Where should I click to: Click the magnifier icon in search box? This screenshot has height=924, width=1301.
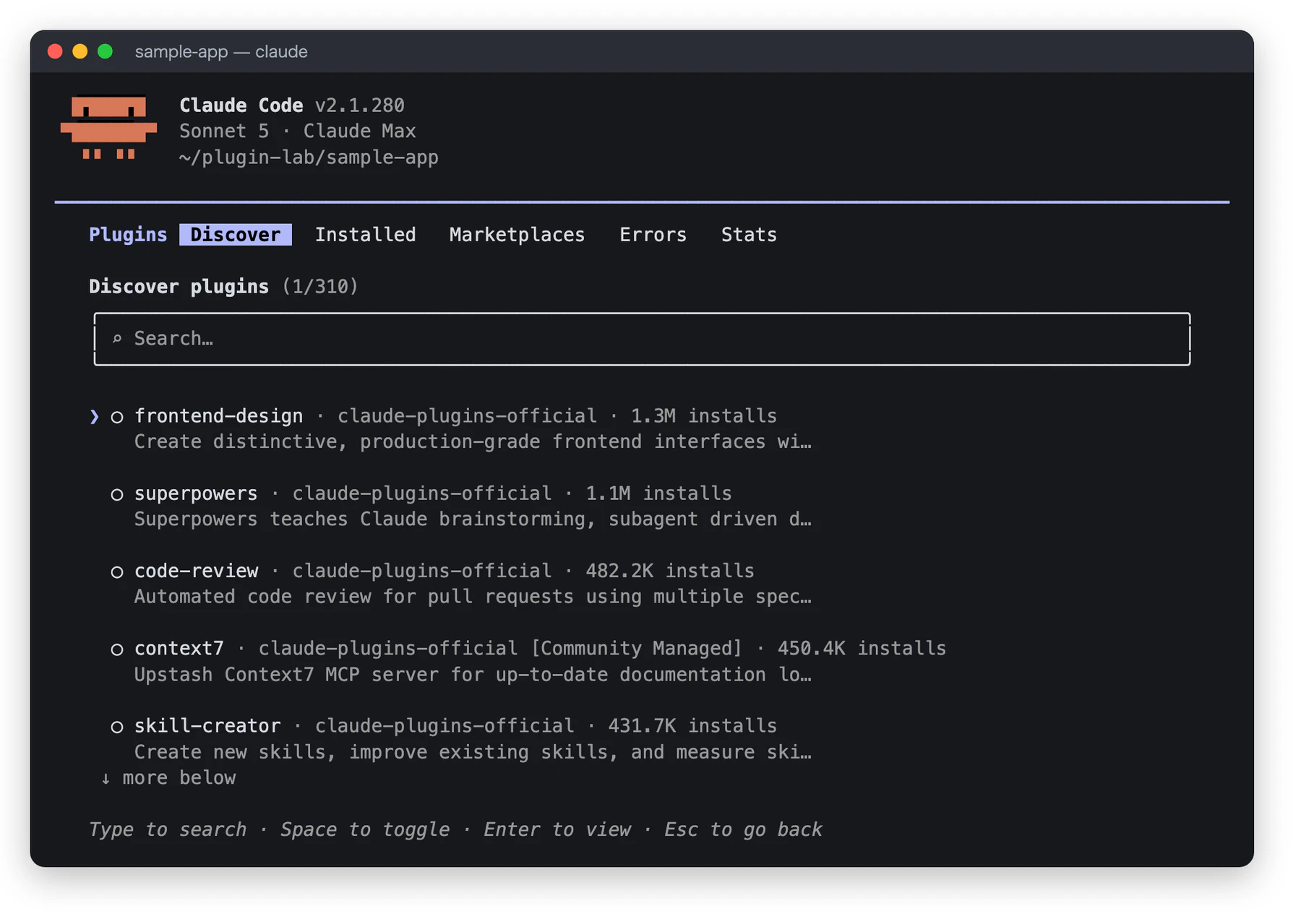[x=117, y=338]
